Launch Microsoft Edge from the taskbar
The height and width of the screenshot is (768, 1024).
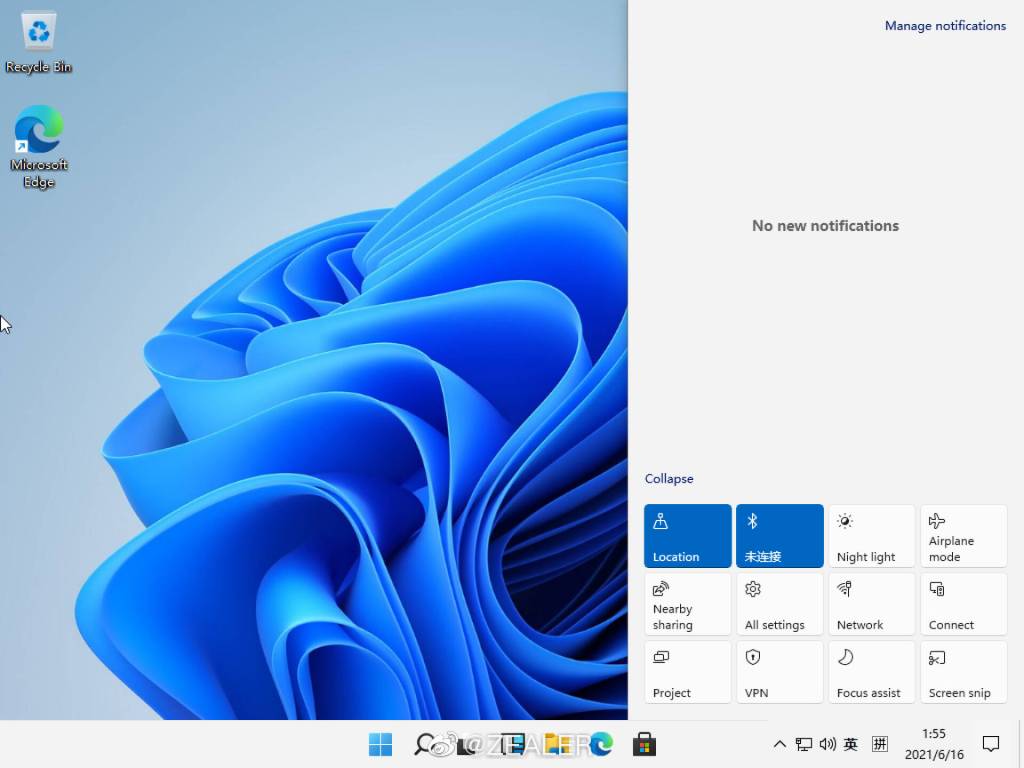[x=601, y=744]
